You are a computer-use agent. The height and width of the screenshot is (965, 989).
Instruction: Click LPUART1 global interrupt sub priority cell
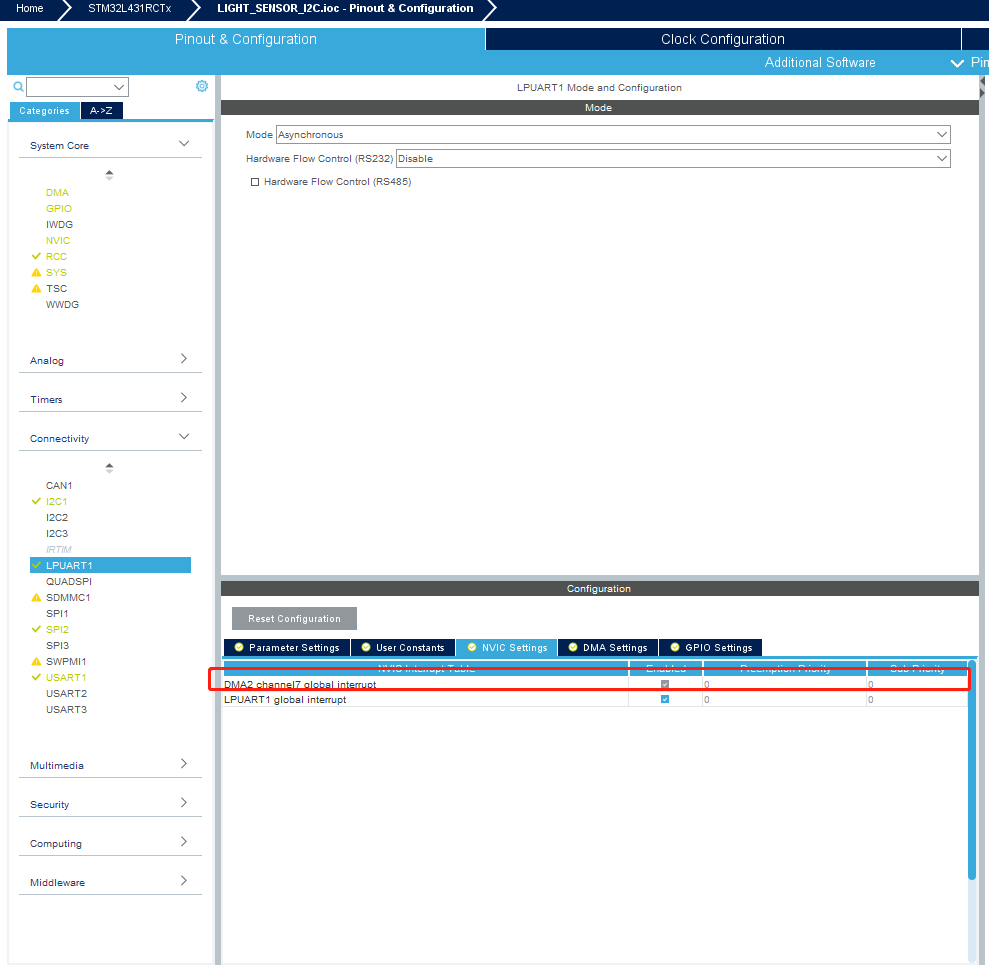(x=917, y=699)
